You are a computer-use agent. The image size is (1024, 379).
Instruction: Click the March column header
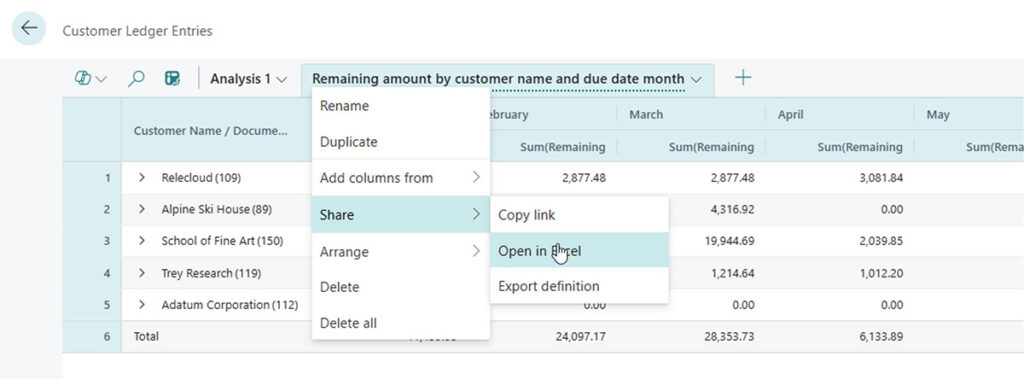691,114
